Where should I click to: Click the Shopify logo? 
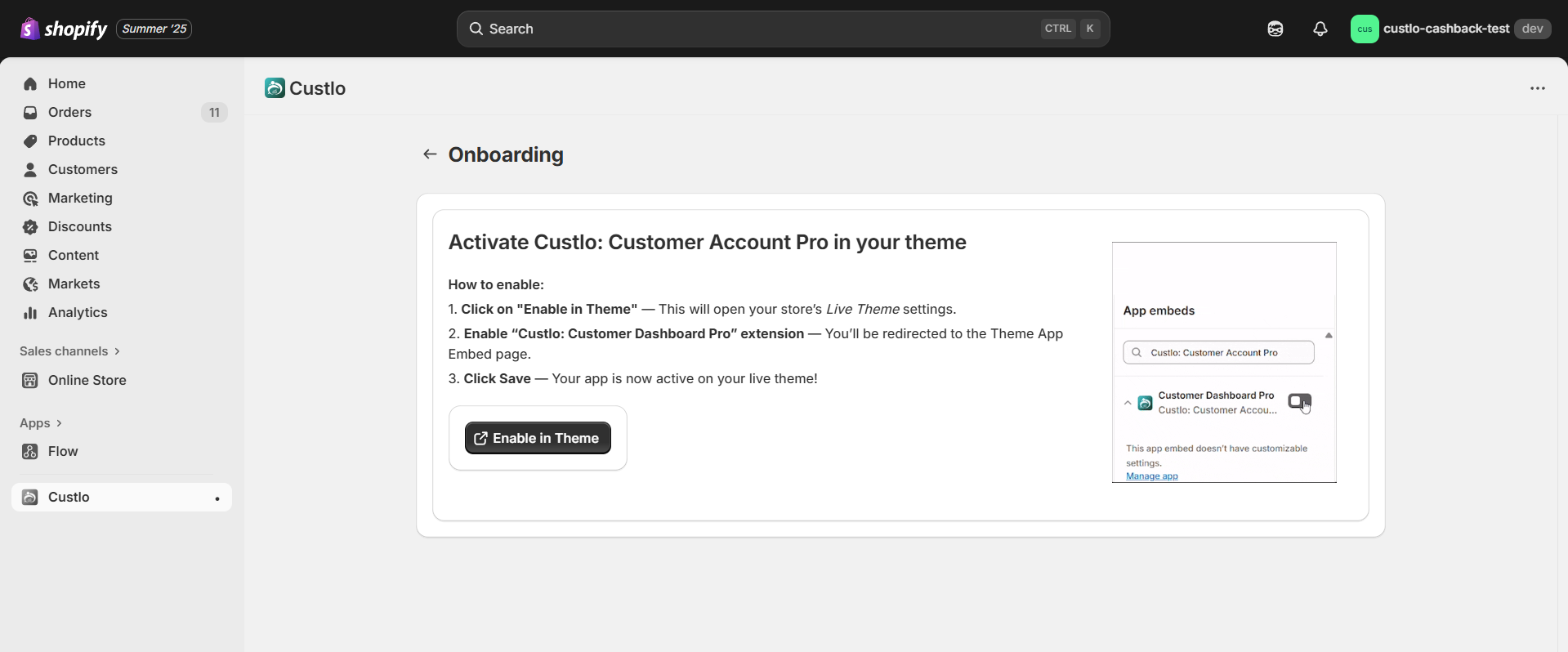[x=64, y=29]
